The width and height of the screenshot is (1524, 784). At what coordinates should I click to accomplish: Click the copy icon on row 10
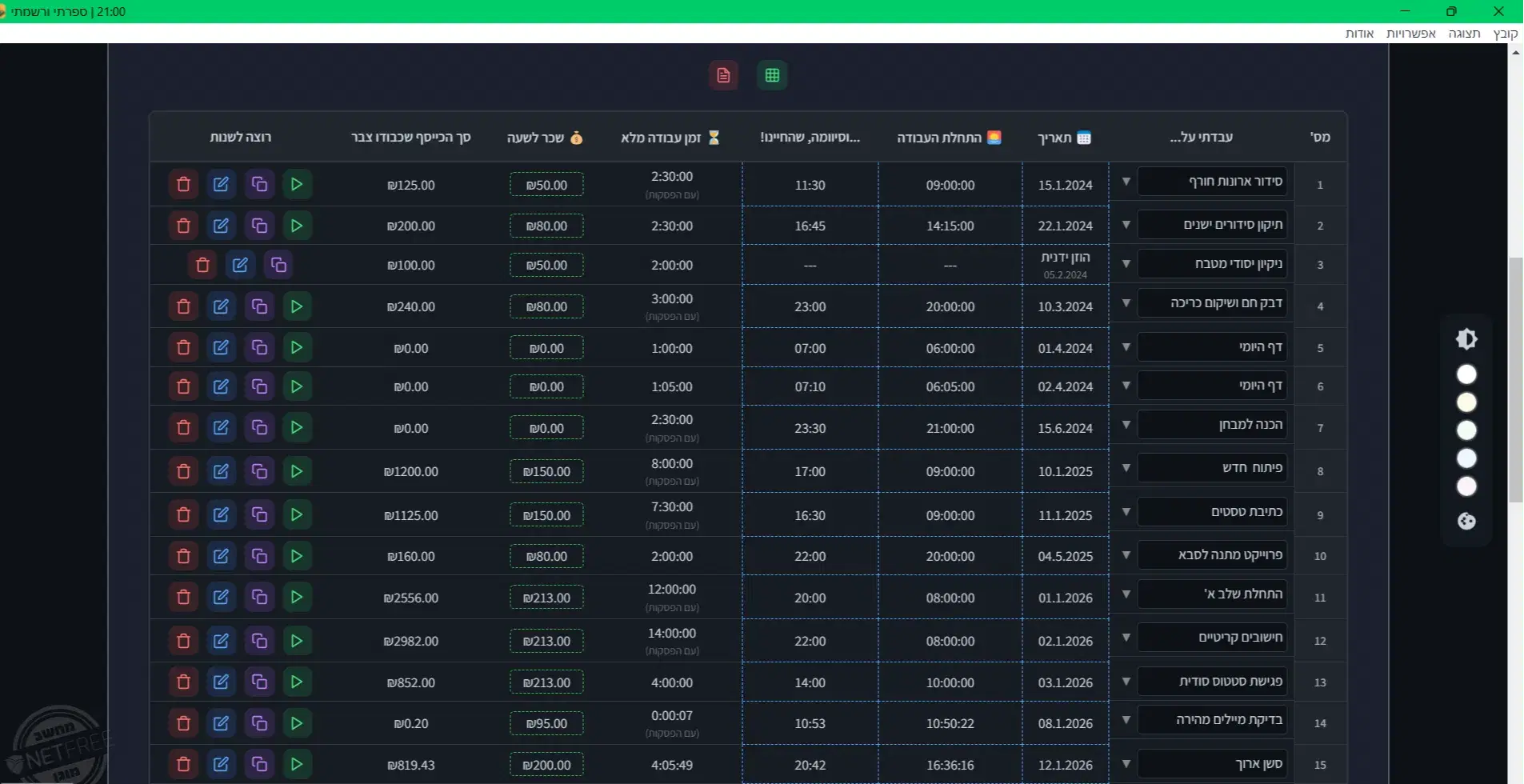pos(259,556)
